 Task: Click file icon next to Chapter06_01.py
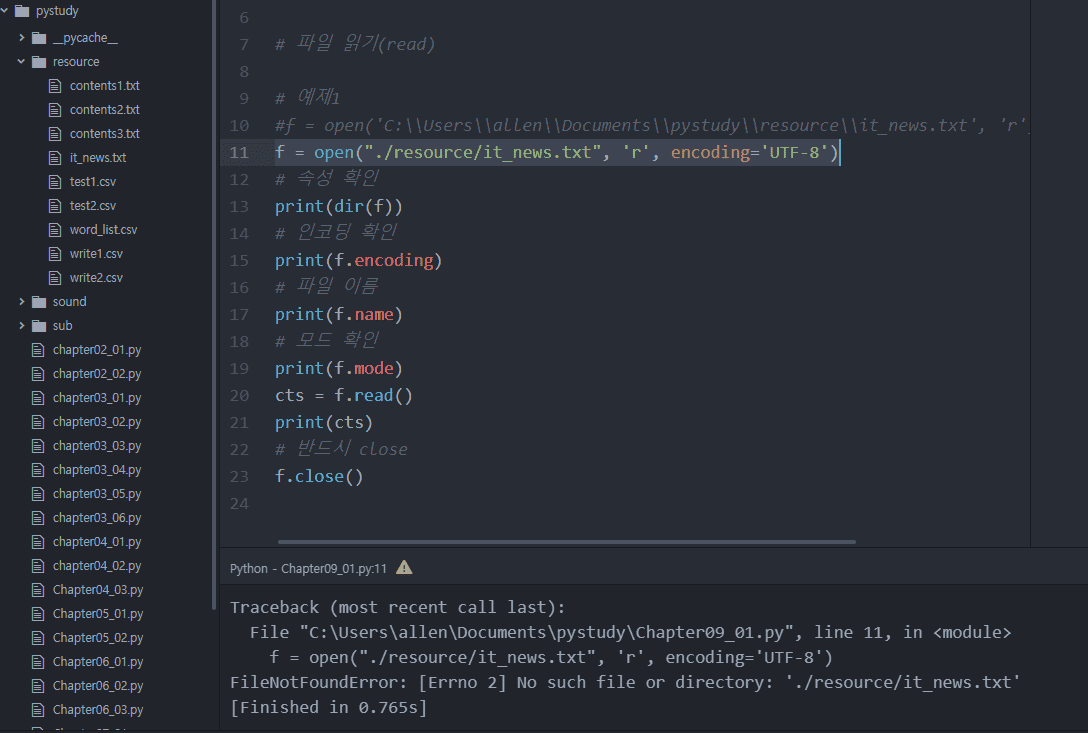39,662
